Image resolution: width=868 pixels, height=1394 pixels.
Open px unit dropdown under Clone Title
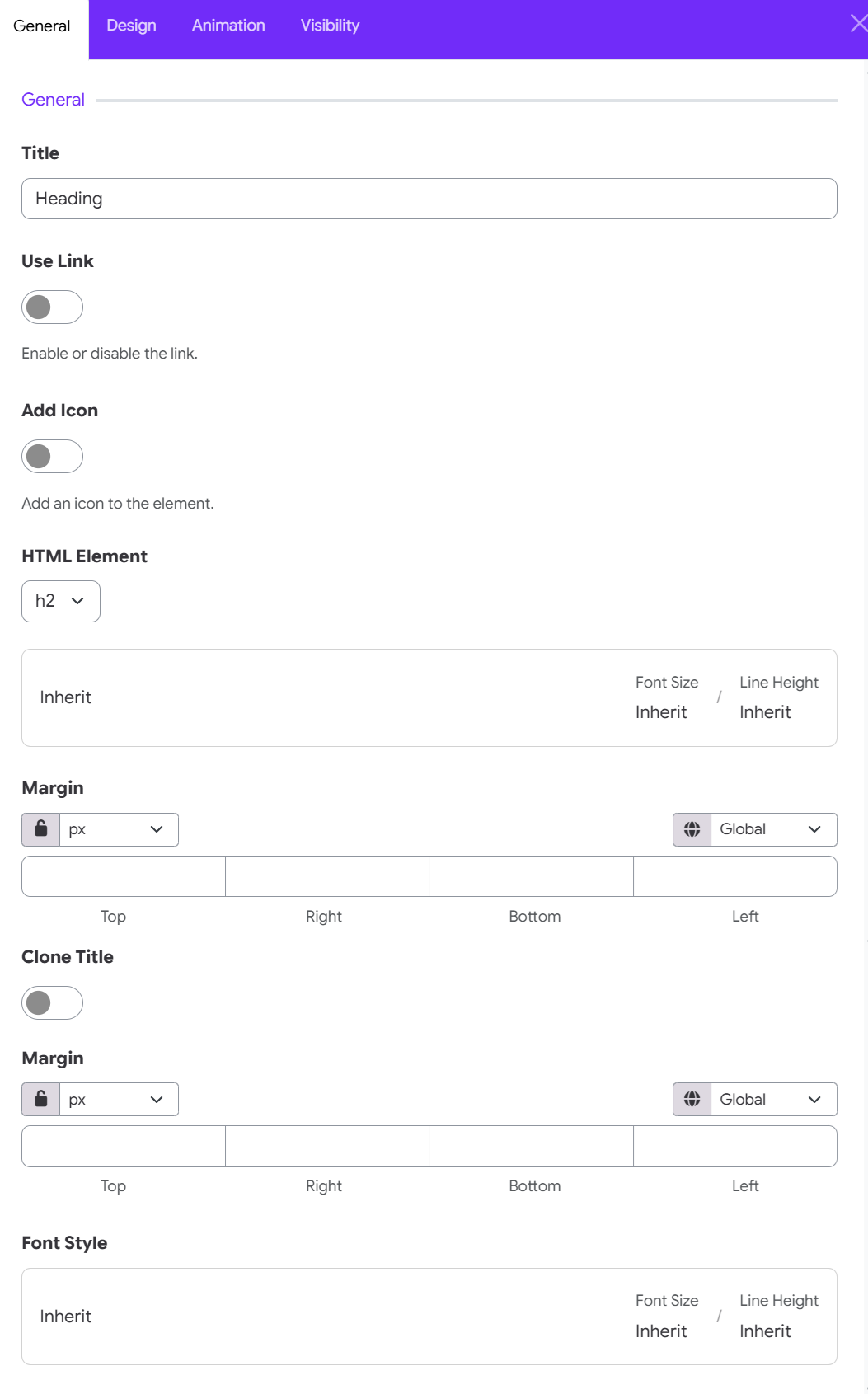[x=119, y=1099]
